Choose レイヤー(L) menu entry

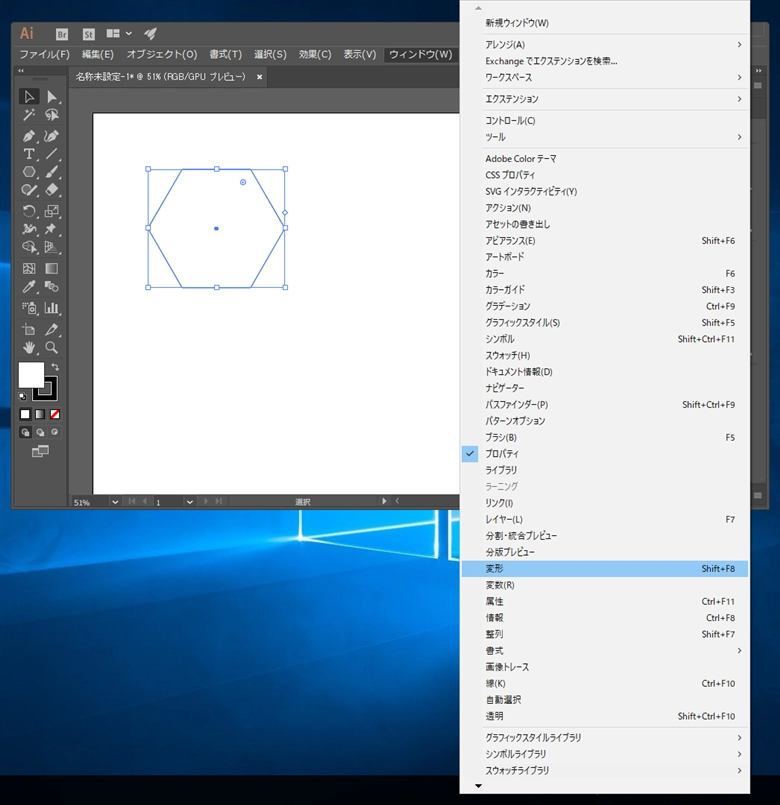point(604,520)
